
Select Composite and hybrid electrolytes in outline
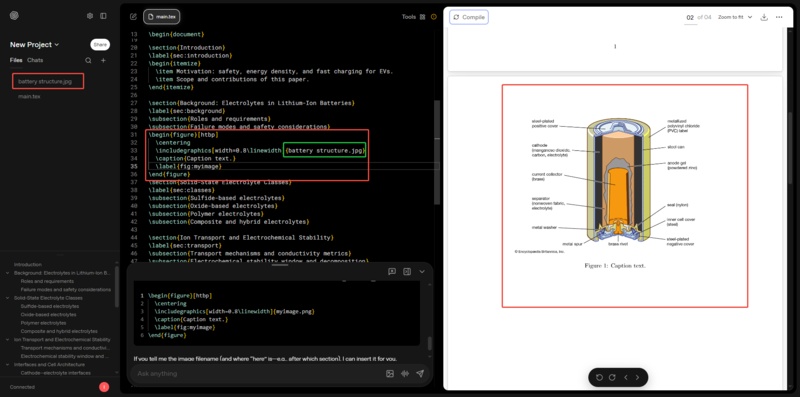[x=59, y=331]
